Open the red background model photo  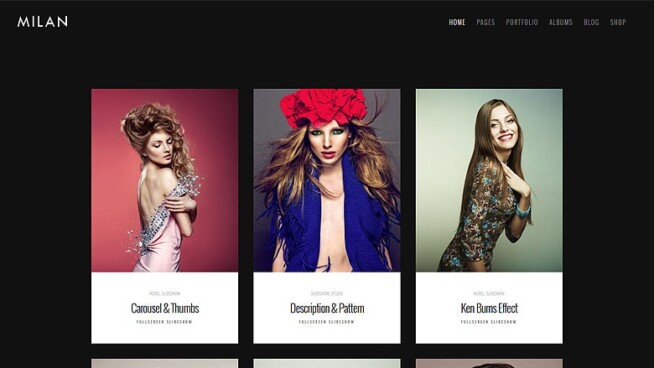tap(165, 180)
